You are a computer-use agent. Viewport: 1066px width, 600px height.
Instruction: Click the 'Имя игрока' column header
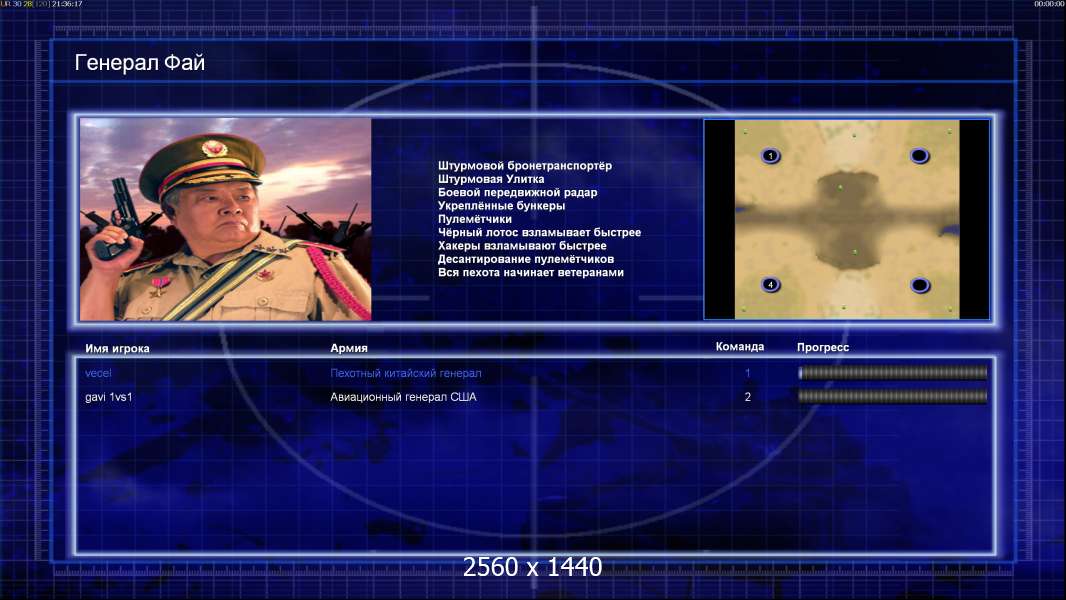pyautogui.click(x=117, y=349)
